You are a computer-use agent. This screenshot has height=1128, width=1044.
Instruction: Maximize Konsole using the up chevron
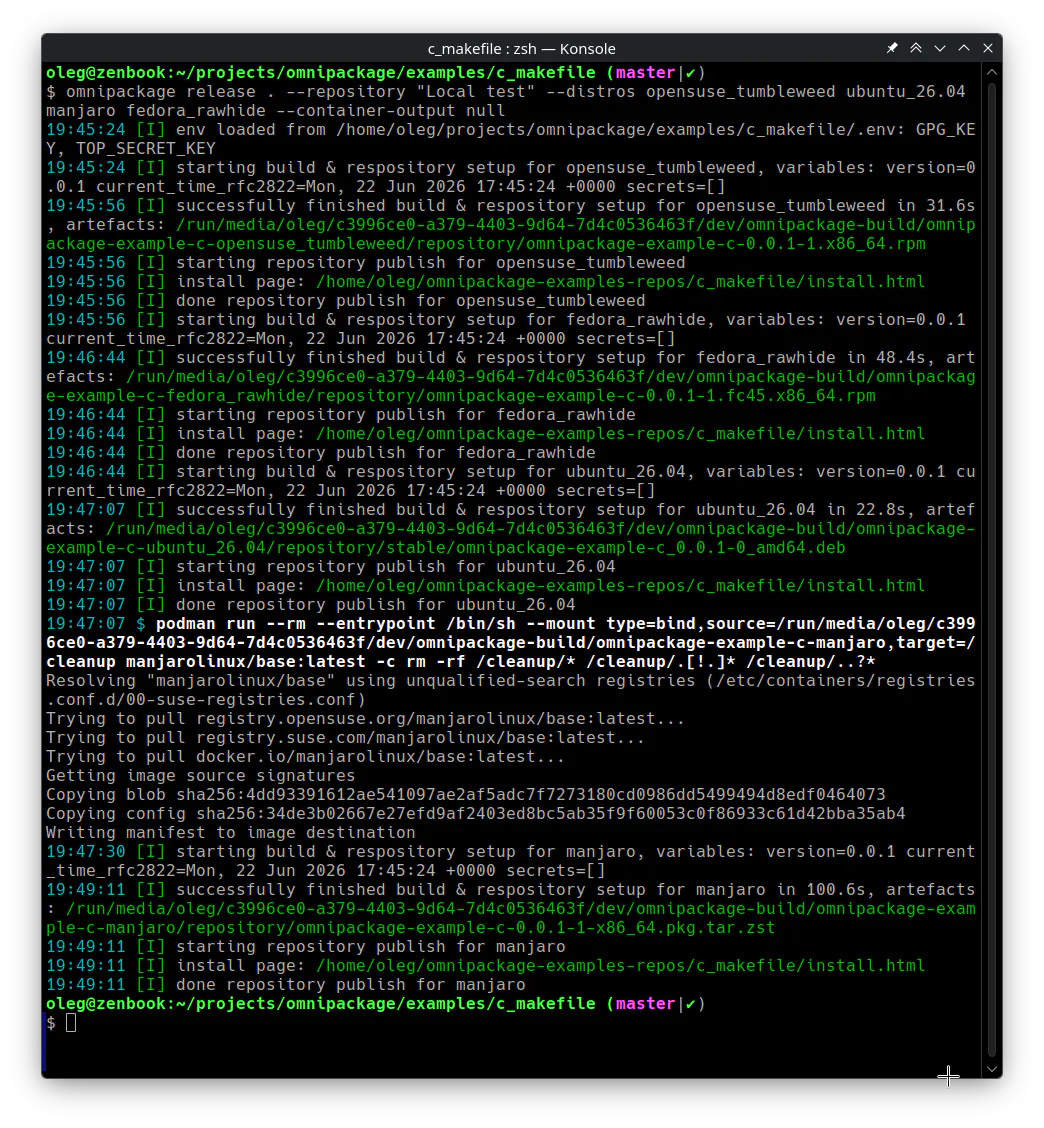[963, 48]
